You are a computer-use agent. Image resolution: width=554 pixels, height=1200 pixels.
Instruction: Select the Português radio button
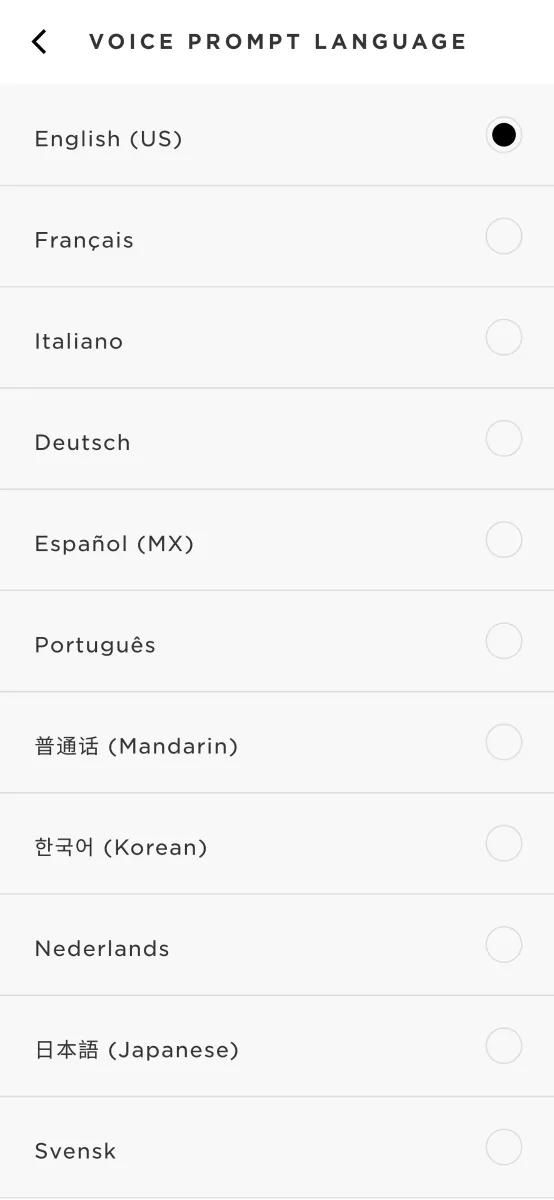tap(504, 641)
